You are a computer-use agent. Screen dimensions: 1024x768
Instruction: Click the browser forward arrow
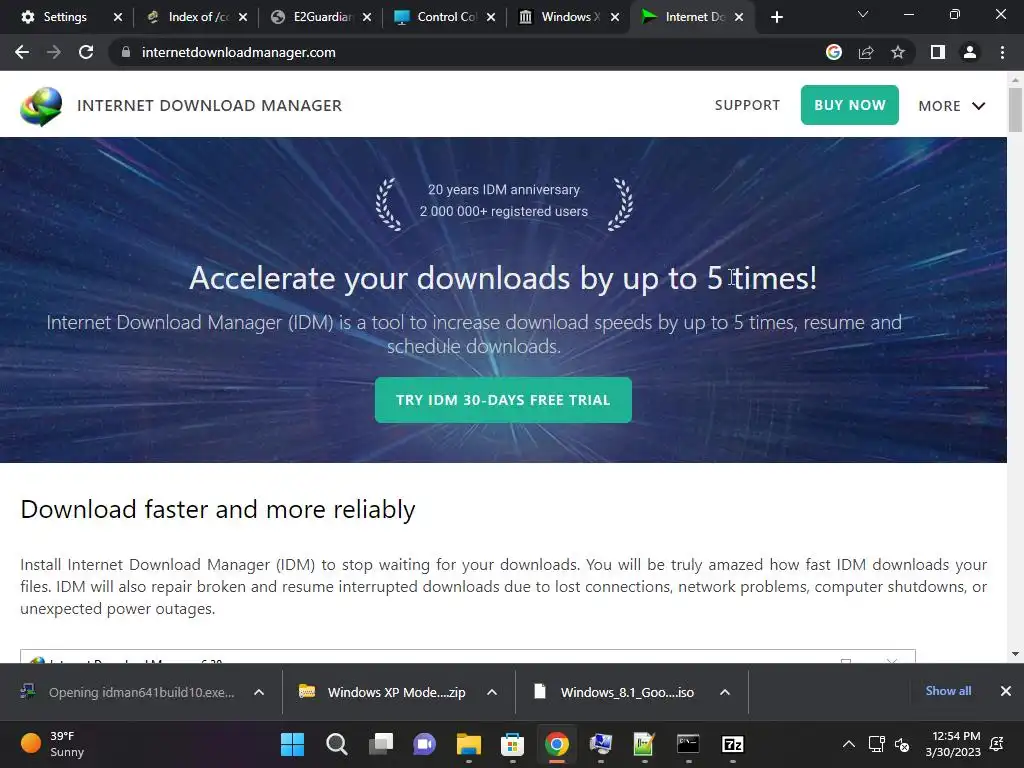click(x=54, y=52)
